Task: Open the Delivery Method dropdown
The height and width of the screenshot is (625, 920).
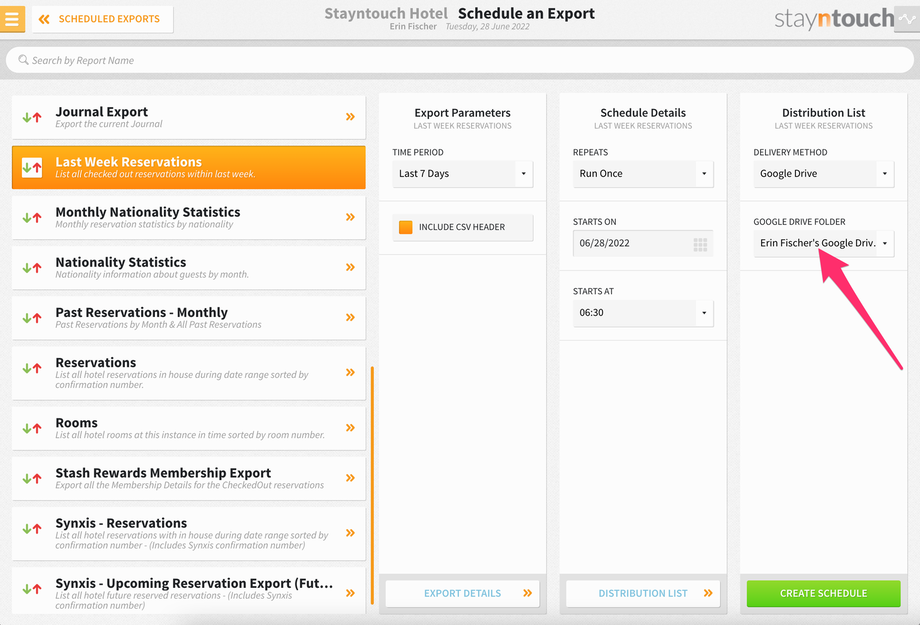Action: [x=824, y=174]
